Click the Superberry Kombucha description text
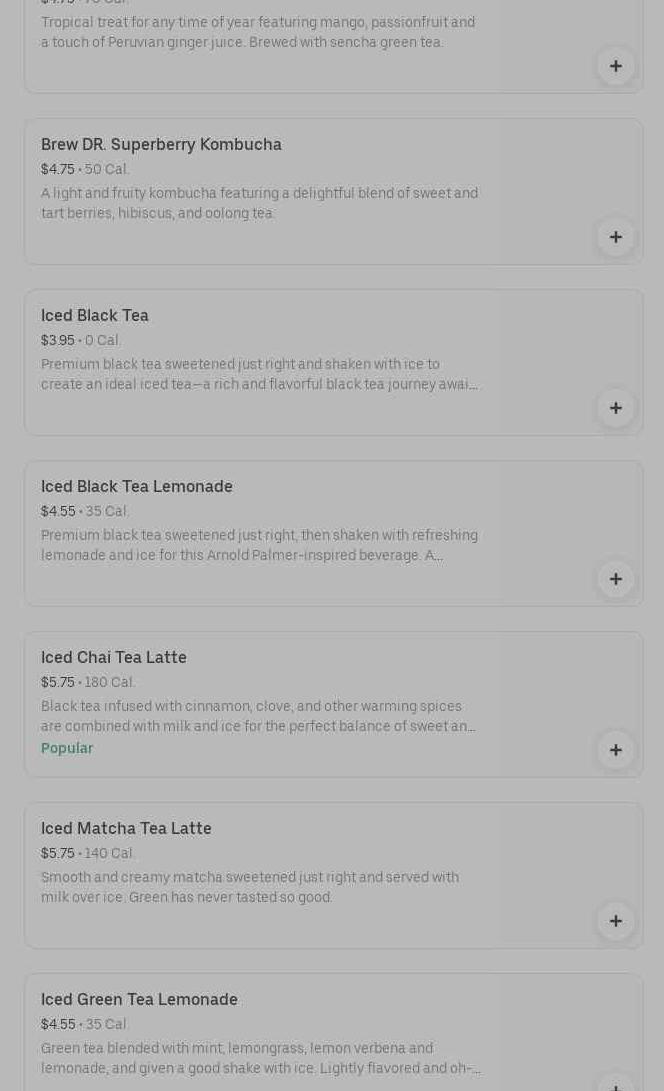This screenshot has width=664, height=1091. coord(259,203)
